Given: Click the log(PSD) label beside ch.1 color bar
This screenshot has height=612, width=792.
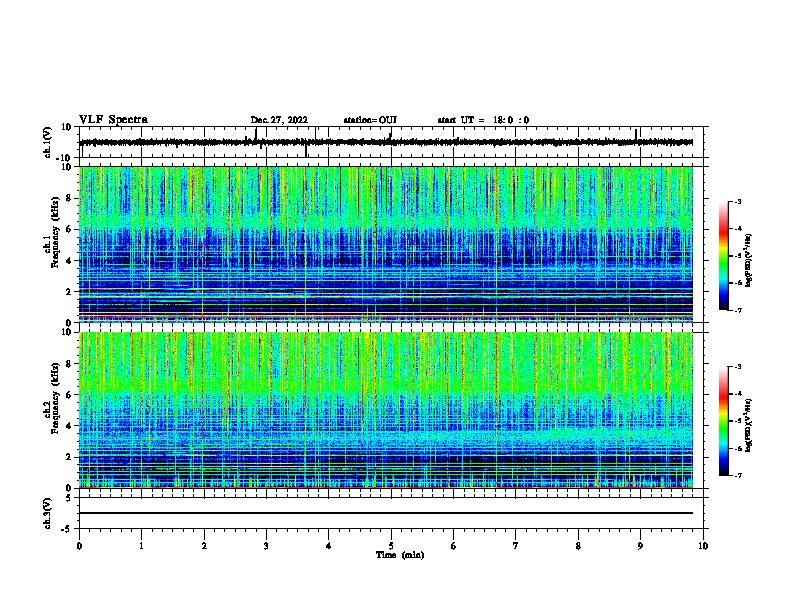Looking at the screenshot, I should point(748,261).
